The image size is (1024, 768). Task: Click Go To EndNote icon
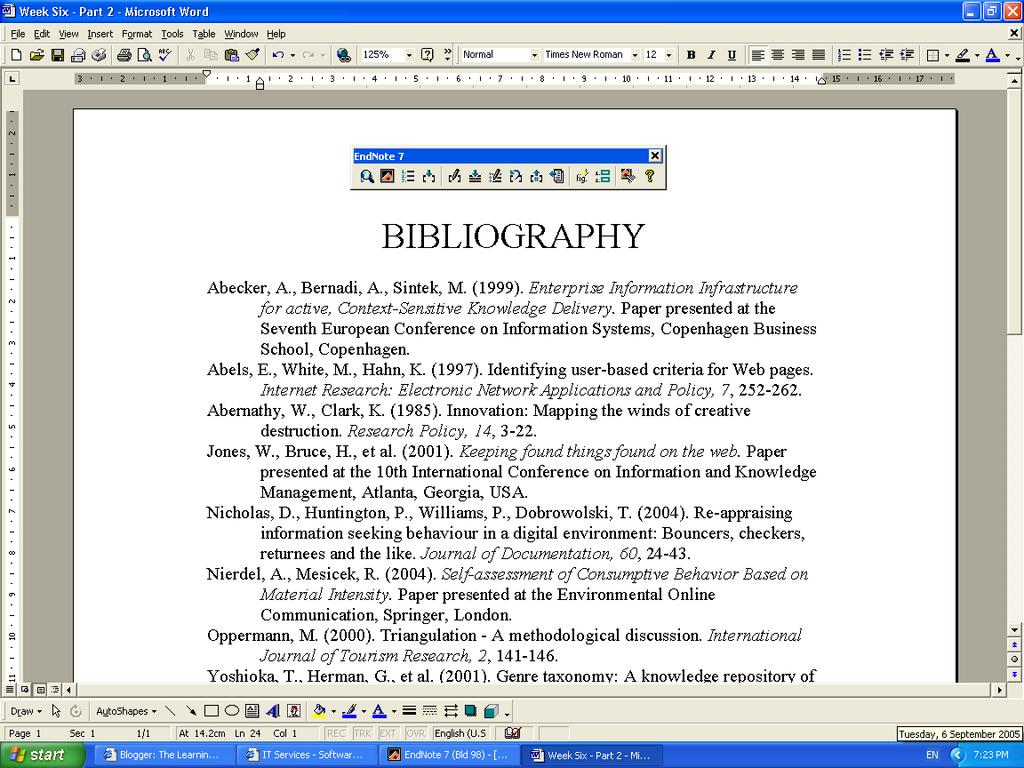387,176
